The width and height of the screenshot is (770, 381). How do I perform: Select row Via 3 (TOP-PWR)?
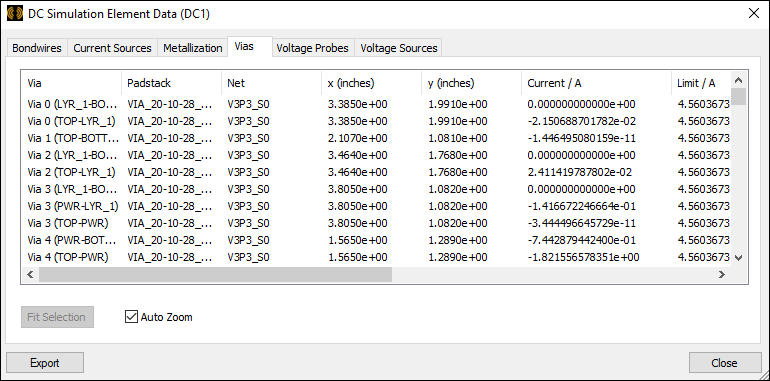click(376, 223)
